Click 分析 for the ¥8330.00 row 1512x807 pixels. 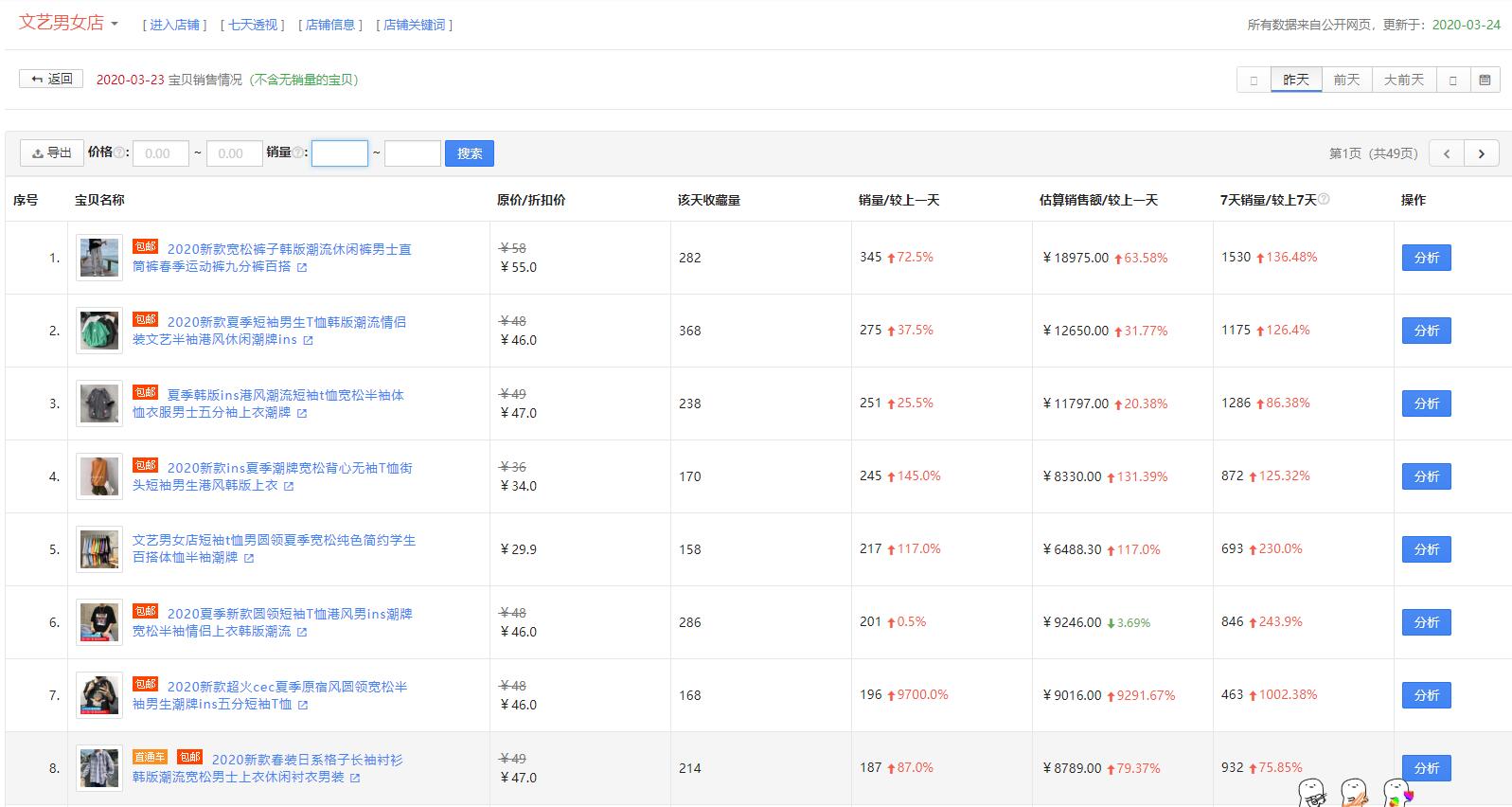(x=1426, y=476)
